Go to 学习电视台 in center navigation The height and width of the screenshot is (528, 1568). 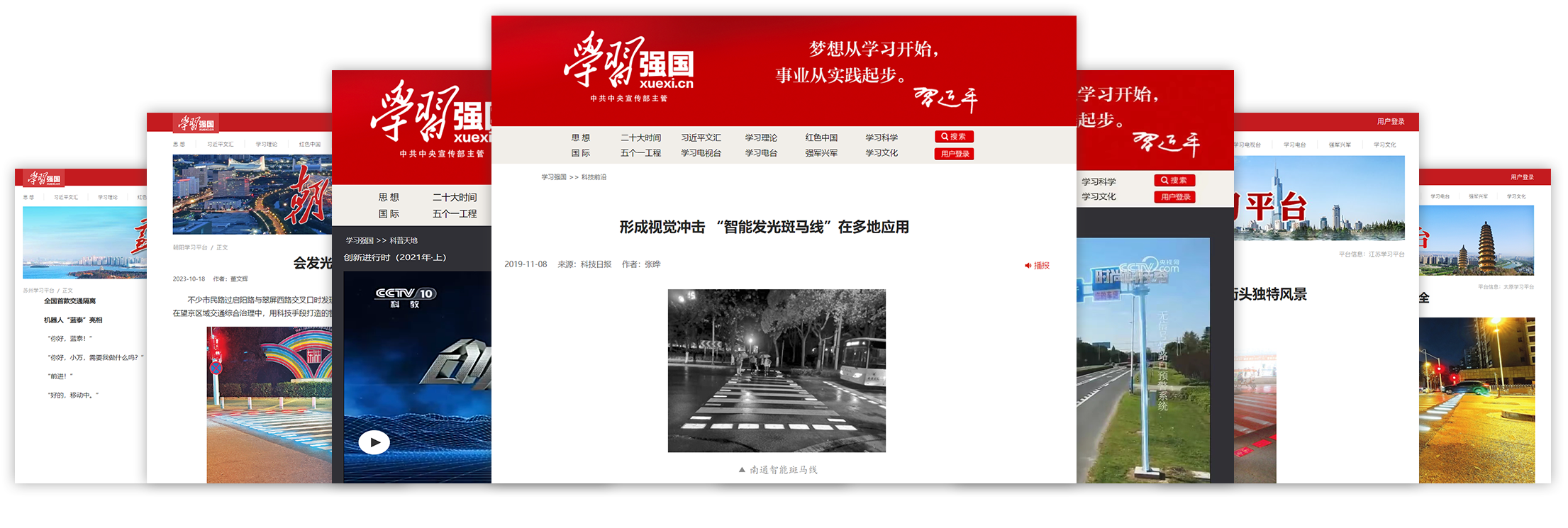point(701,153)
